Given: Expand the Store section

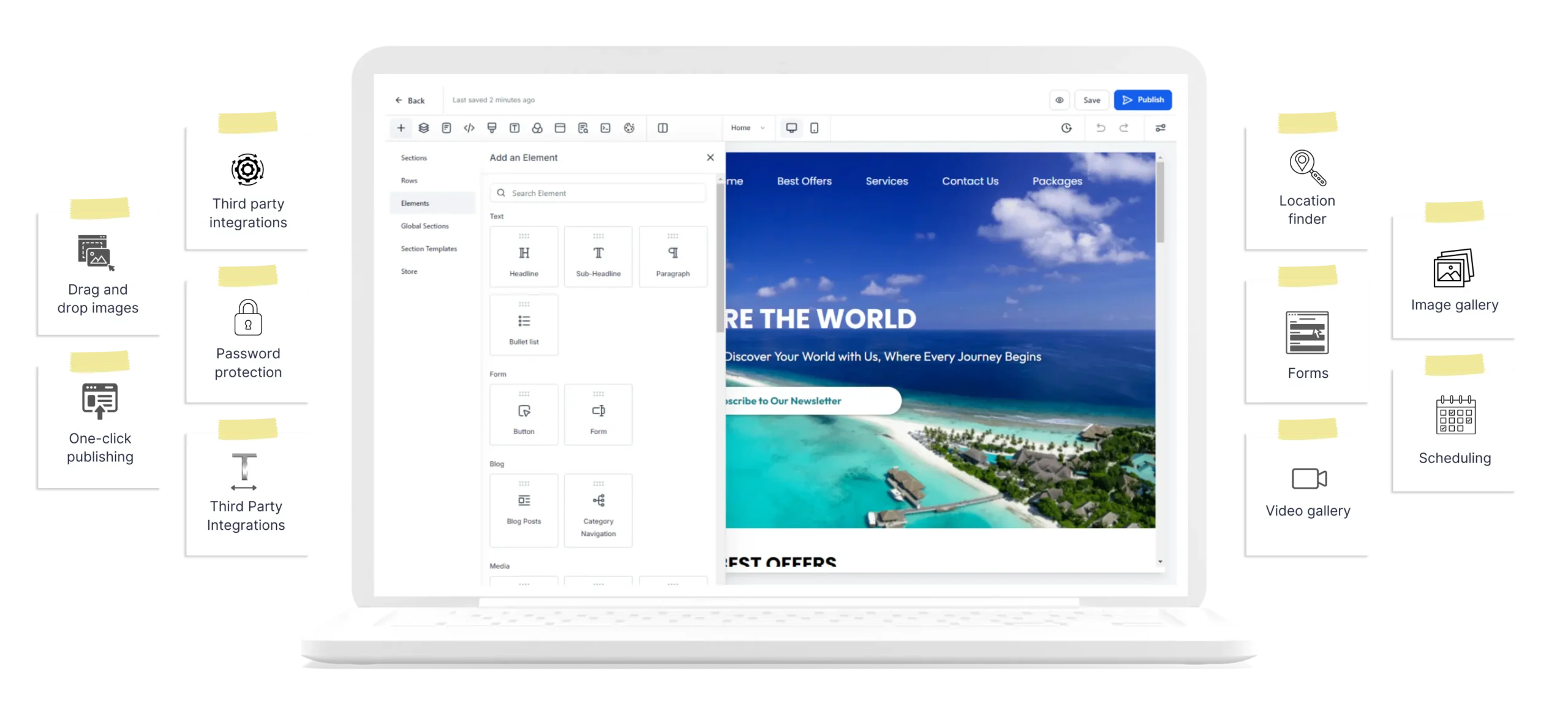Looking at the screenshot, I should (x=408, y=270).
